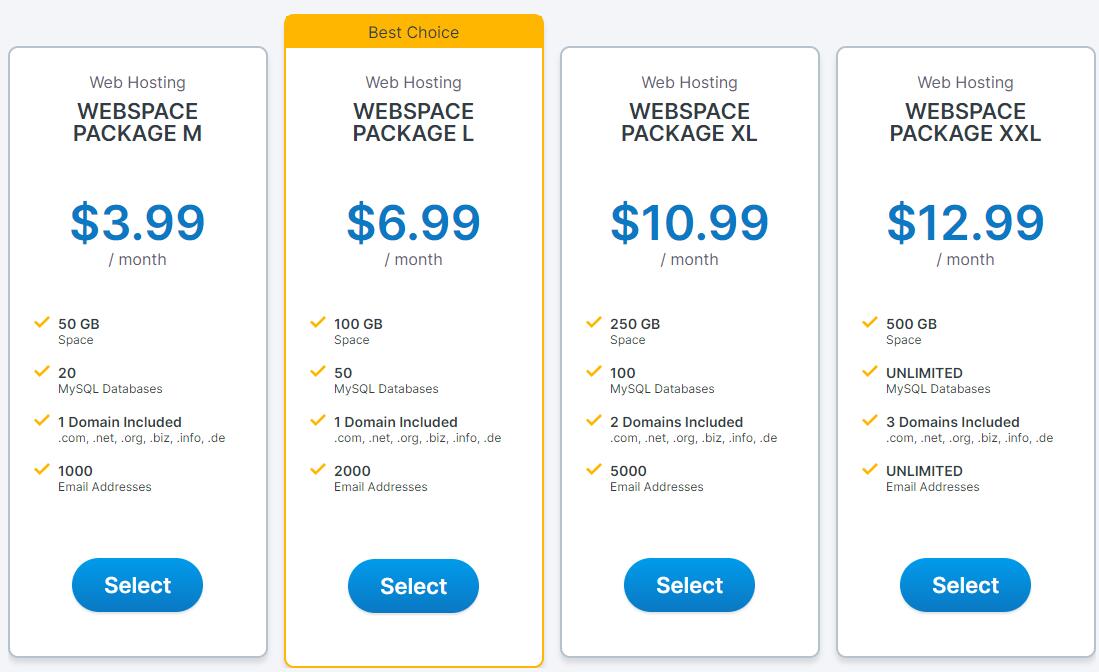
Task: Click the checkmark beside 2 Domains Included
Action: click(x=594, y=420)
